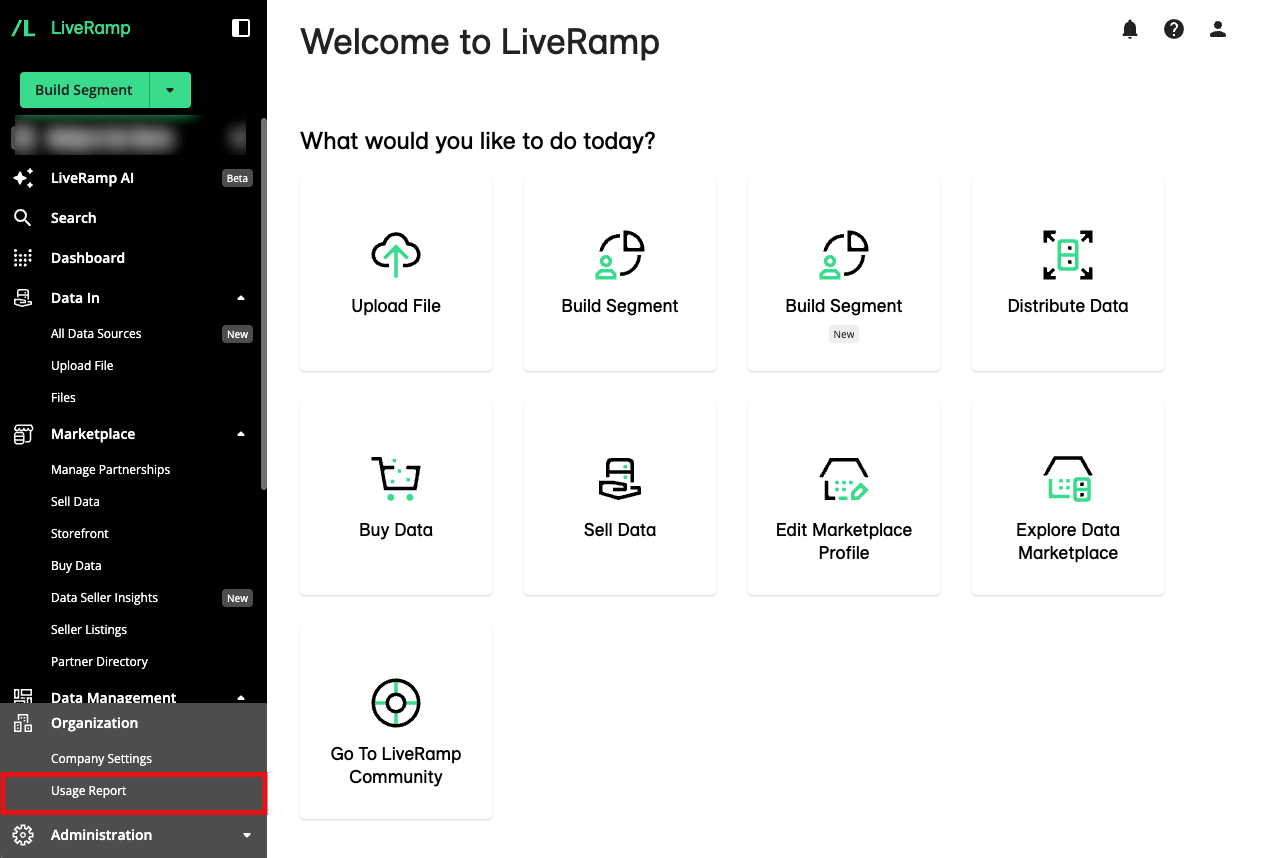The image size is (1264, 858).
Task: Click the green Build Segment button
Action: coord(84,90)
